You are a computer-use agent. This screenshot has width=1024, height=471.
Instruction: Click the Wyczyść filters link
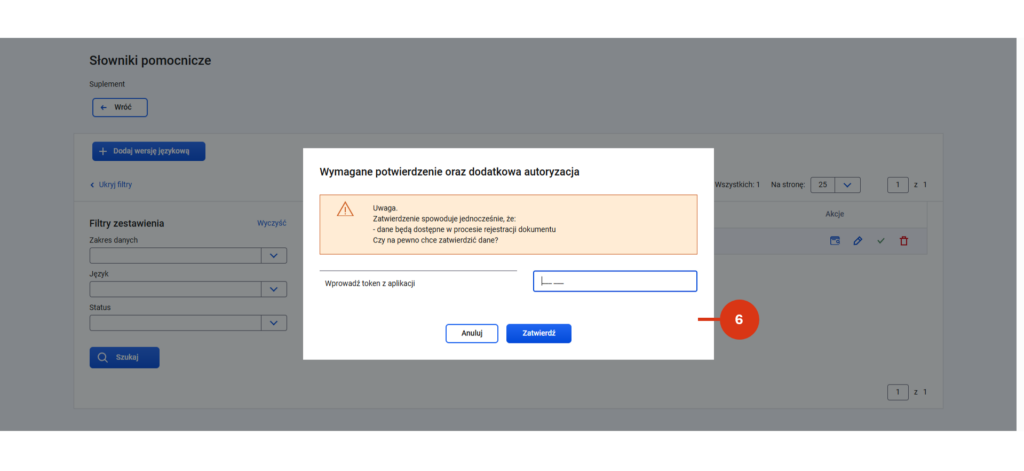(272, 223)
